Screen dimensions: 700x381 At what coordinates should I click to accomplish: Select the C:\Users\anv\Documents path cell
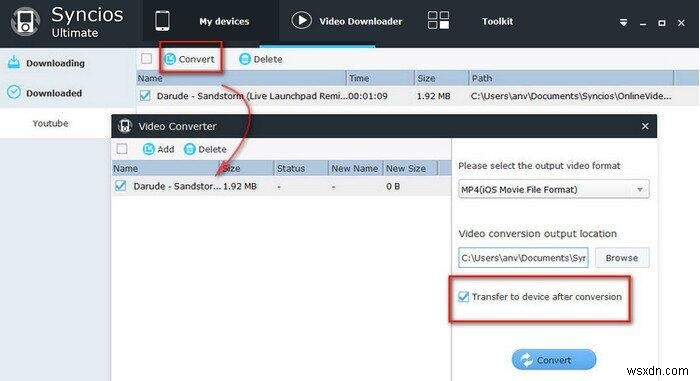pos(571,96)
